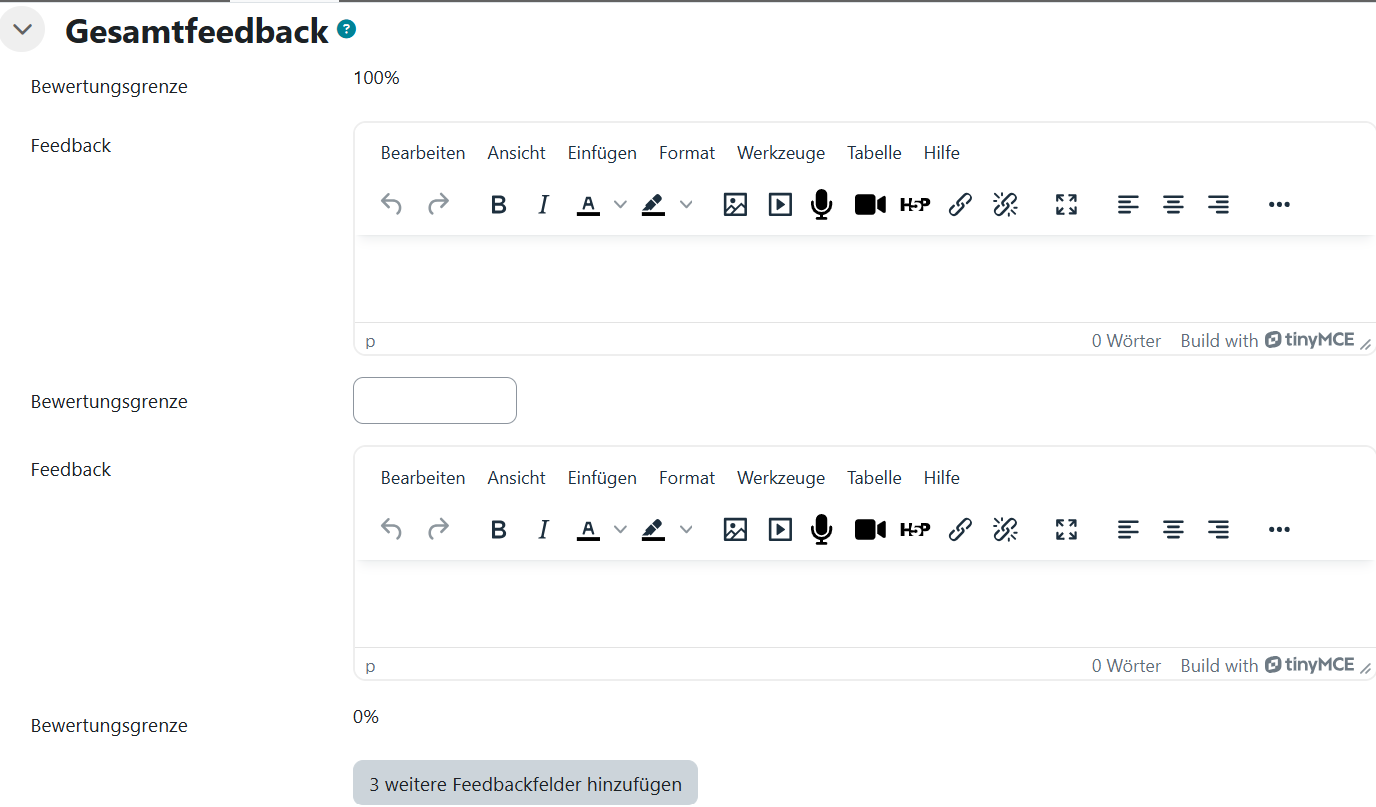The height and width of the screenshot is (807, 1376).
Task: Insert an image into the feedback
Action: pyautogui.click(x=735, y=204)
